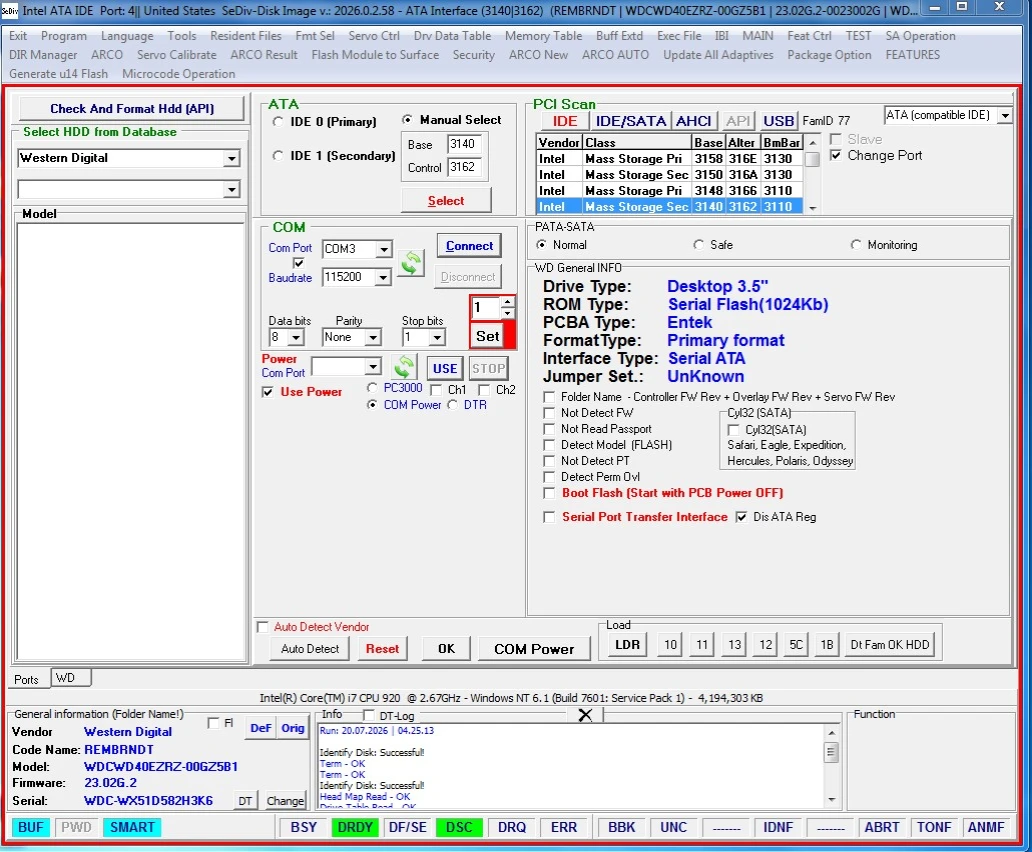Click the Dt Fam OK HDD button

(x=889, y=645)
